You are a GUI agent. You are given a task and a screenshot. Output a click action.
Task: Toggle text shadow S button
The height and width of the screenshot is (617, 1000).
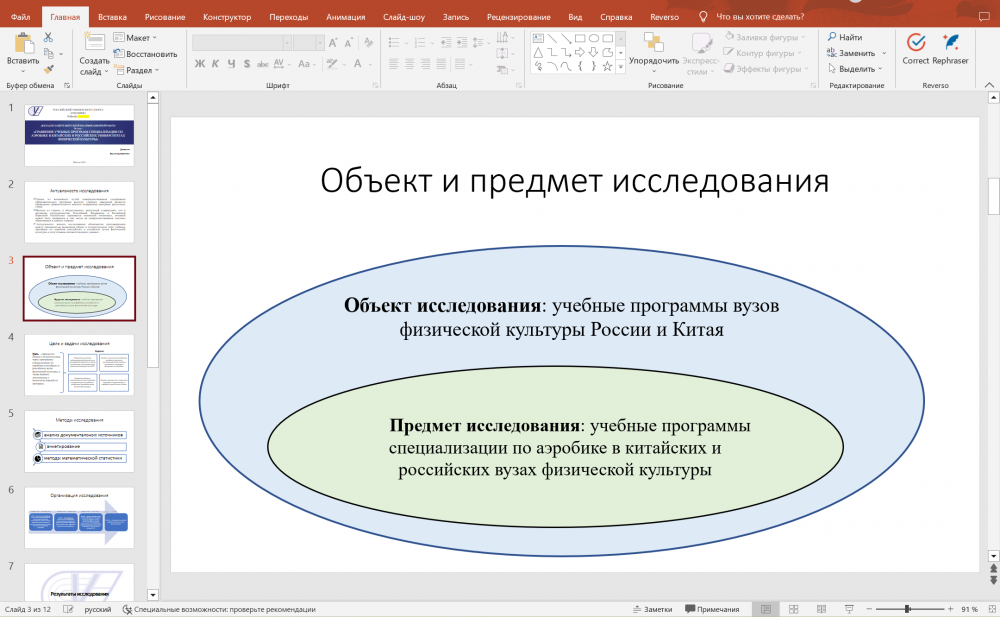pyautogui.click(x=247, y=64)
